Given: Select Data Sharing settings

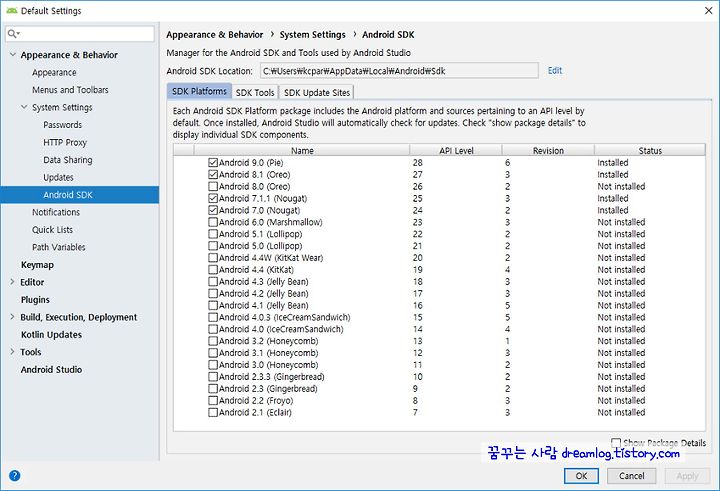Looking at the screenshot, I should click(x=68, y=160).
